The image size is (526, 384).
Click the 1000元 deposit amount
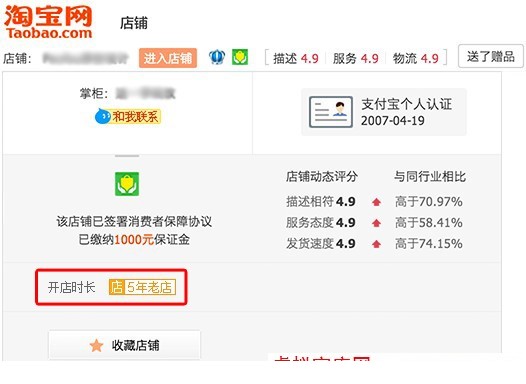(134, 240)
